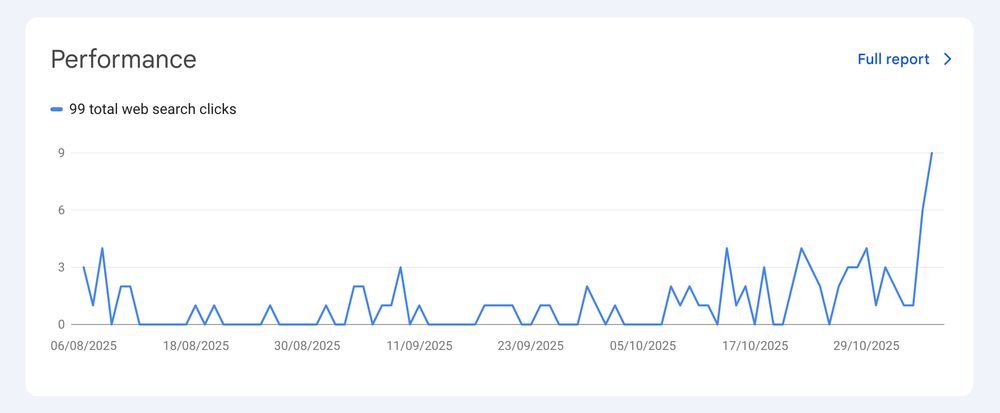Click the first data point on the chart line
Screen dimensions: 1000x413
click(x=84, y=267)
